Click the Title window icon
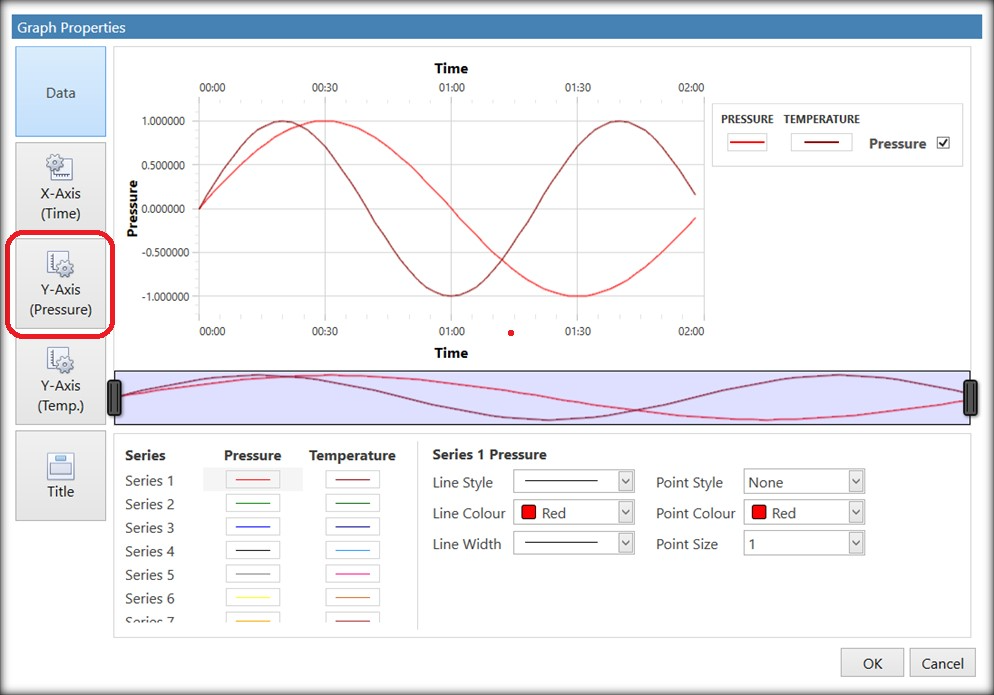Image resolution: width=994 pixels, height=695 pixels. (60, 466)
